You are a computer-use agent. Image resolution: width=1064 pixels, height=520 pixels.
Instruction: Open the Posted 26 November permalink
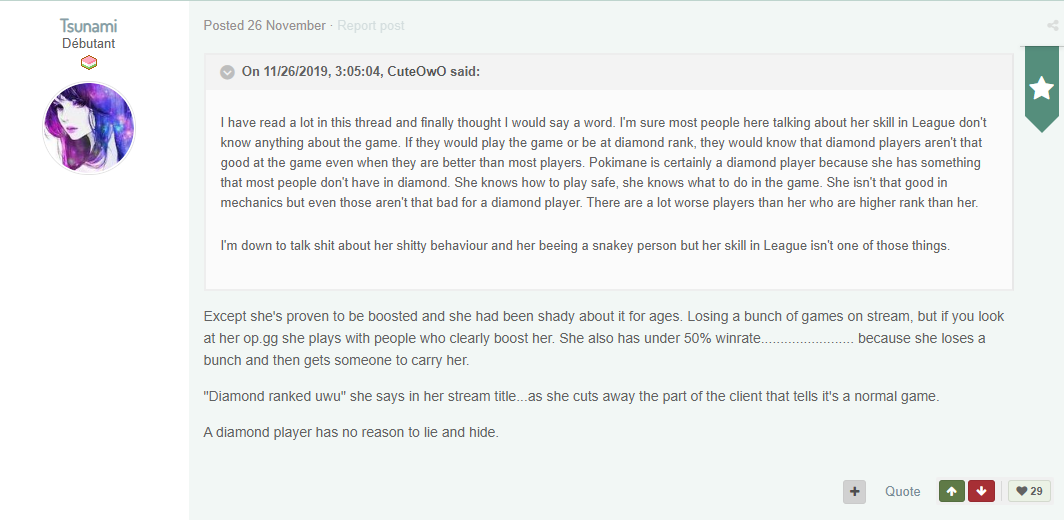click(265, 25)
